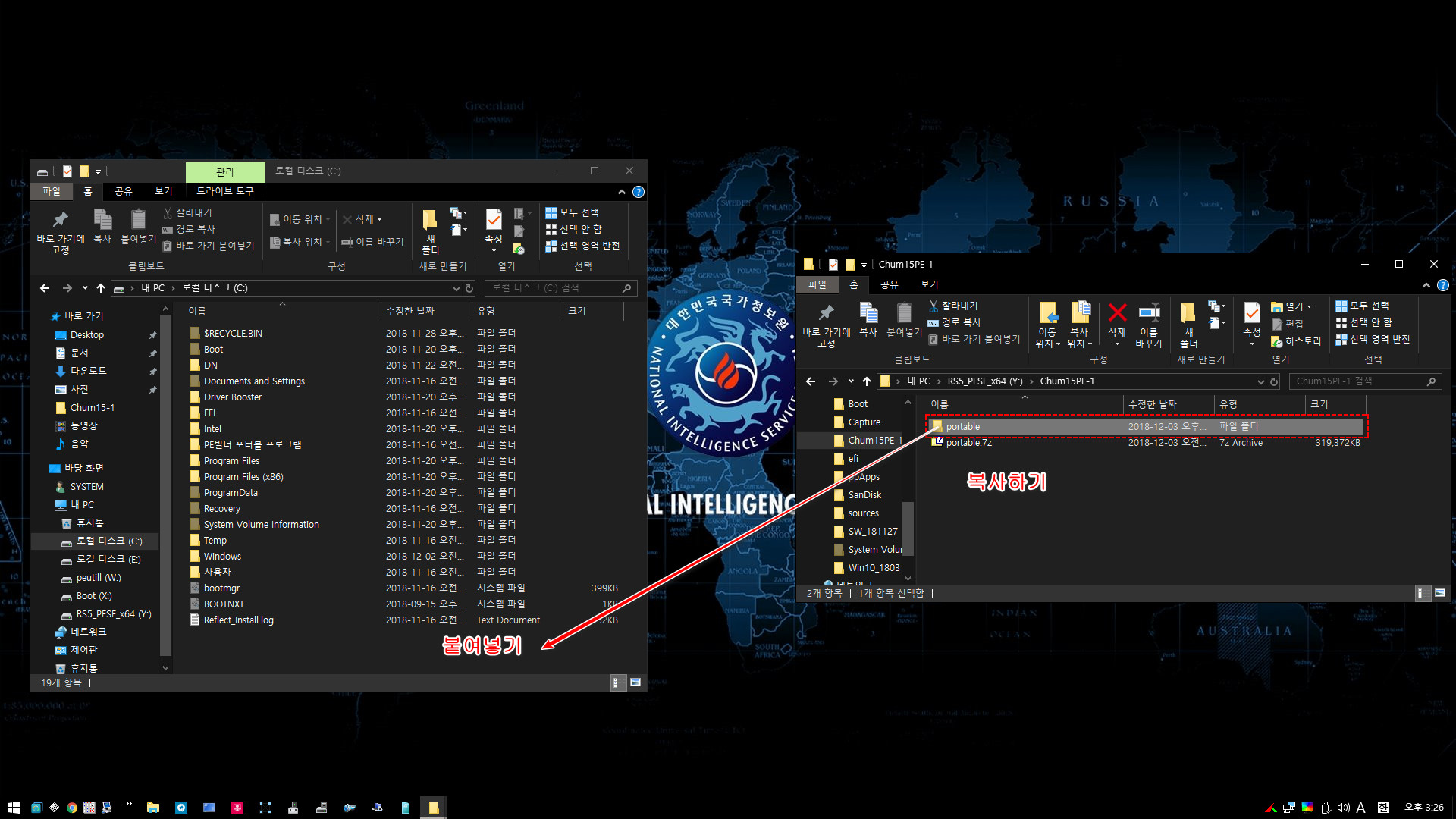Sort by 수정한 날짜 column in C: window

[425, 311]
